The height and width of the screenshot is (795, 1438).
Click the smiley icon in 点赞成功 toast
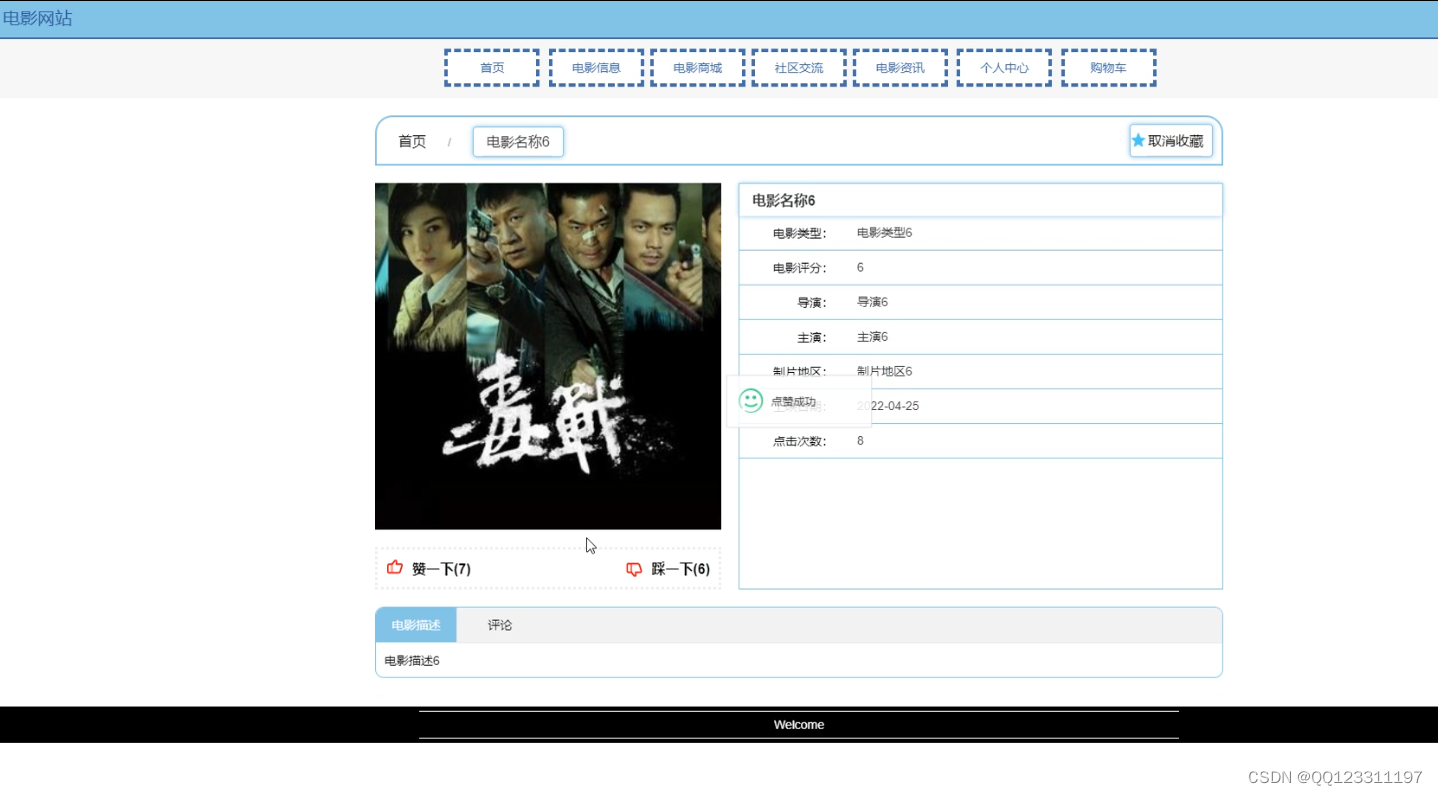(x=750, y=401)
